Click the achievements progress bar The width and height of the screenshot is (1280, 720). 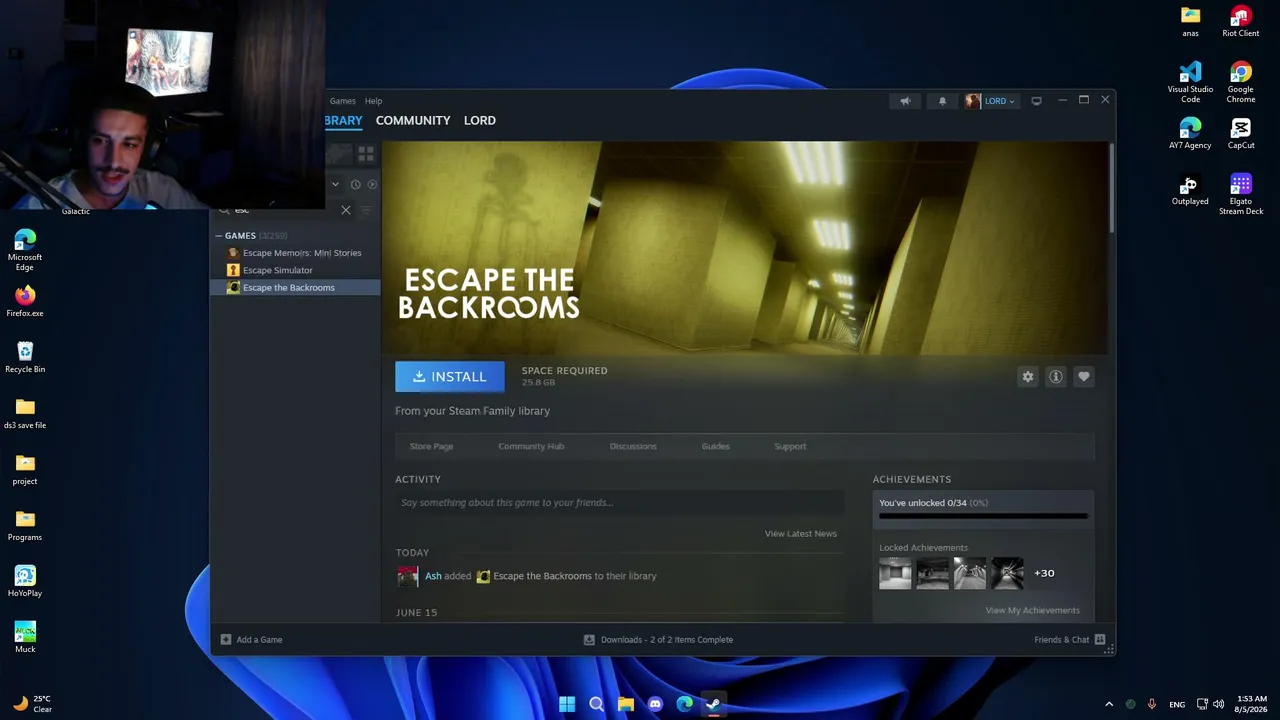(983, 516)
